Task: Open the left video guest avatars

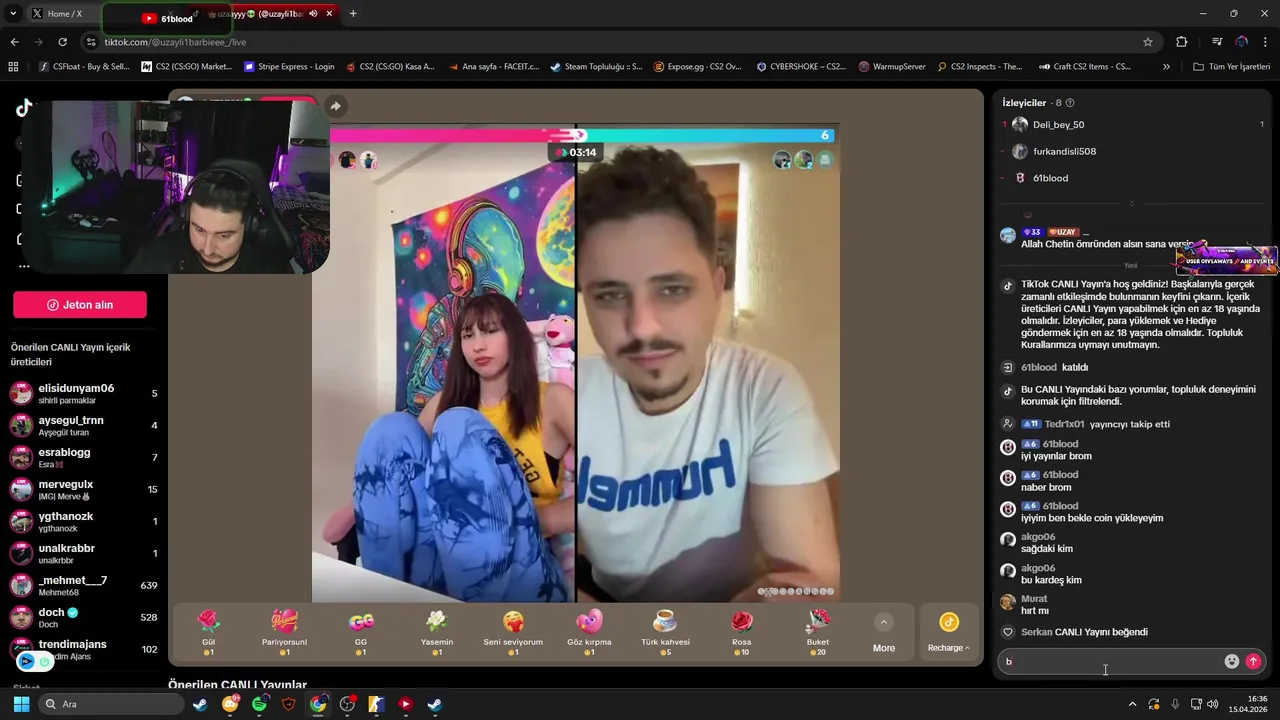Action: (x=357, y=160)
